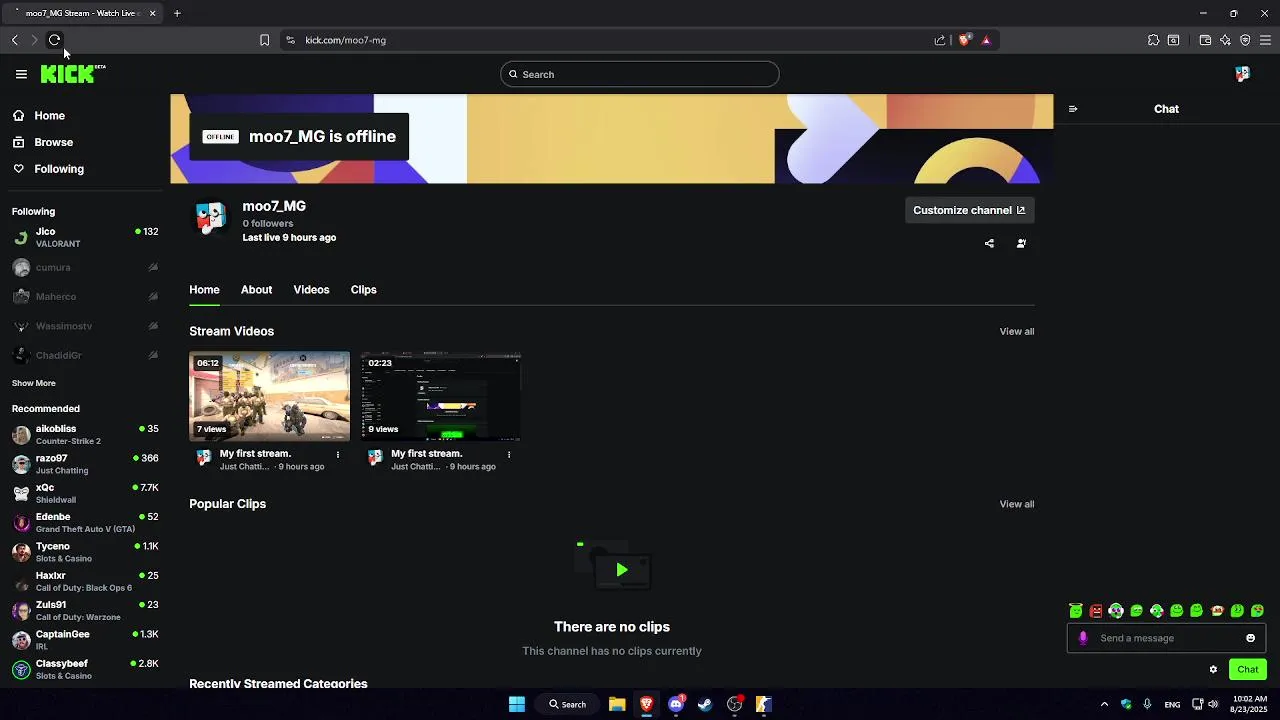The width and height of the screenshot is (1280, 720).
Task: Open CaptainGee IRL channel
Action: (x=85, y=640)
